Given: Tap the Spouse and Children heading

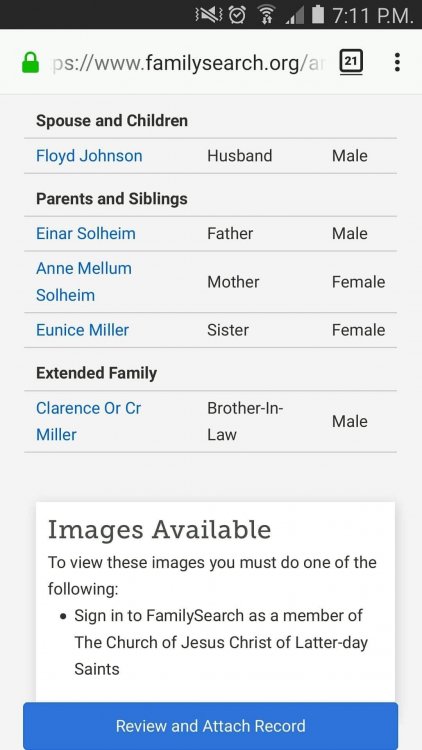Looking at the screenshot, I should [112, 121].
